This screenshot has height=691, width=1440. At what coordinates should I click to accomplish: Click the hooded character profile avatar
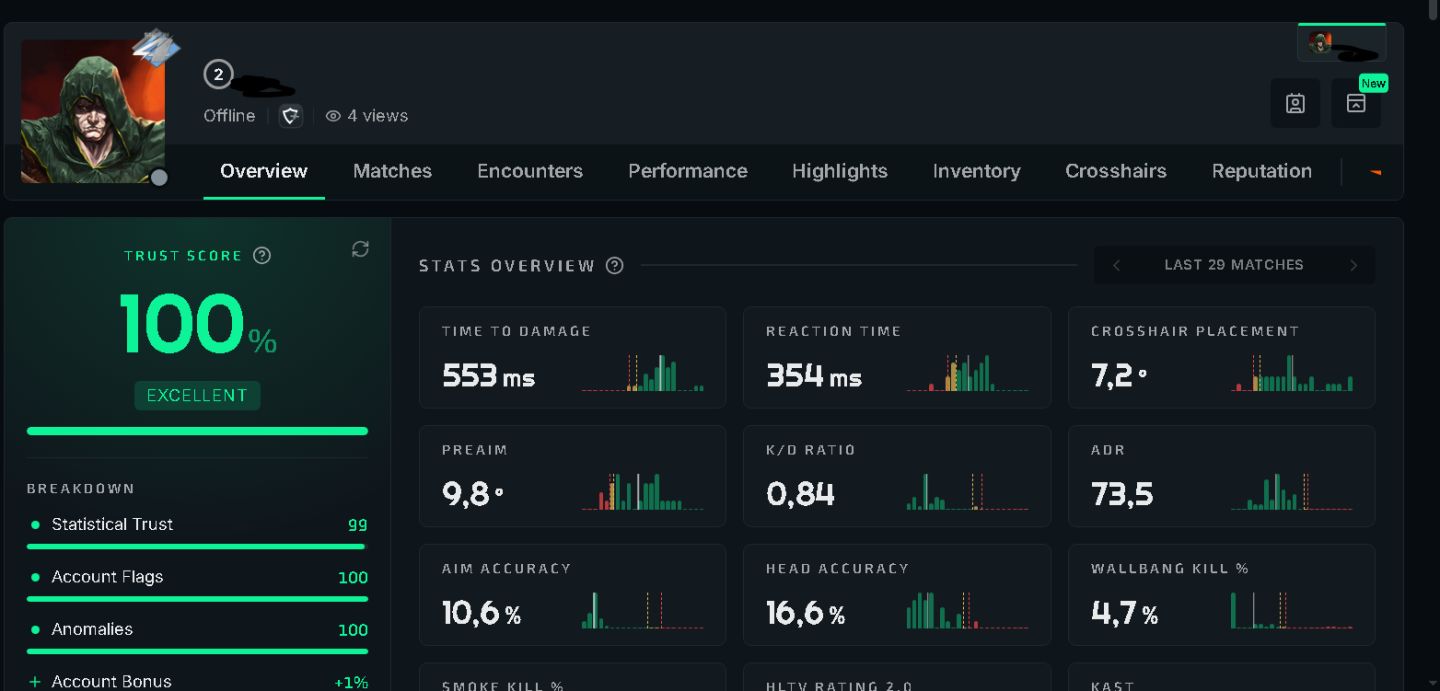point(93,111)
